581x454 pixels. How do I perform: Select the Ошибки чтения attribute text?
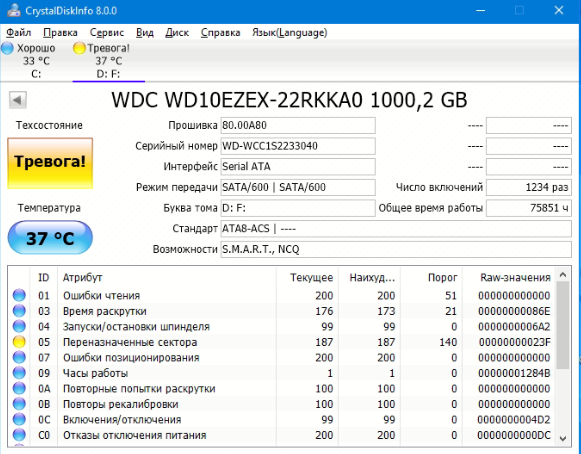pyautogui.click(x=102, y=296)
